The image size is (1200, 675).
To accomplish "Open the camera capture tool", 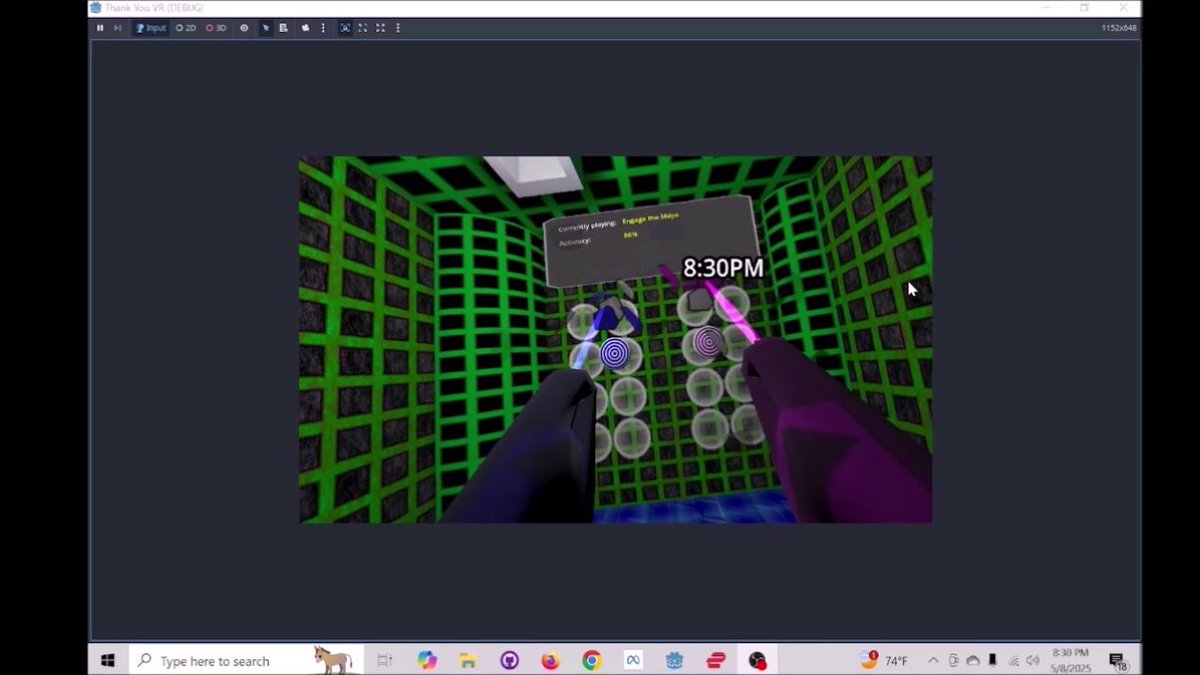I will [345, 28].
